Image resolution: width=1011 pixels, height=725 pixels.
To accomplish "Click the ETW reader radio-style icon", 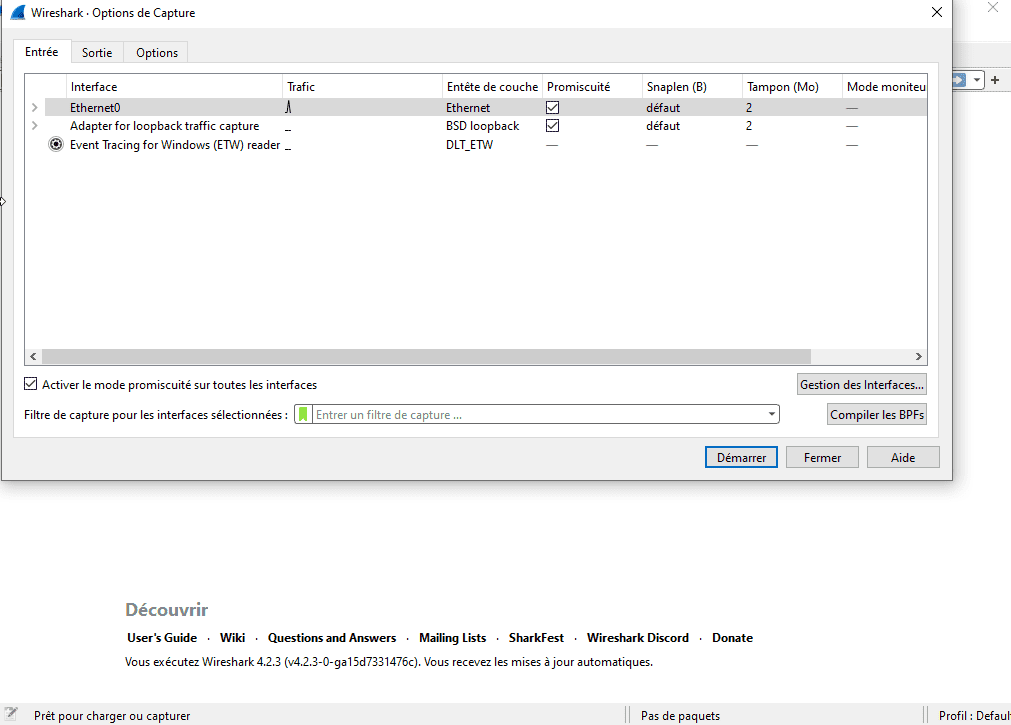I will pos(56,144).
